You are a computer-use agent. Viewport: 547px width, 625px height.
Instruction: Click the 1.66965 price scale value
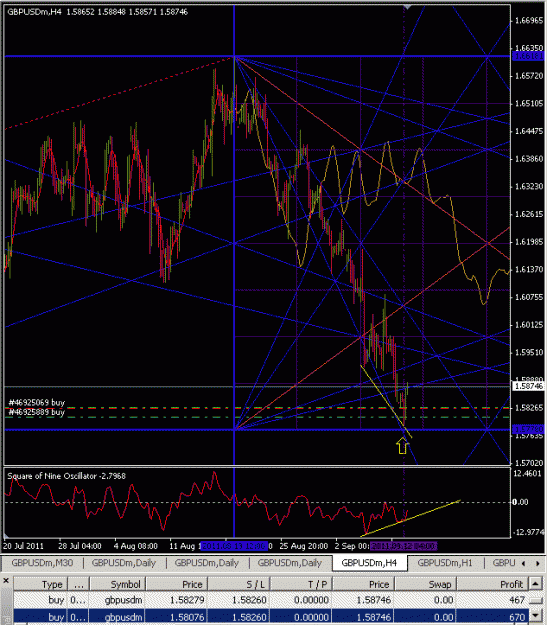pyautogui.click(x=529, y=20)
